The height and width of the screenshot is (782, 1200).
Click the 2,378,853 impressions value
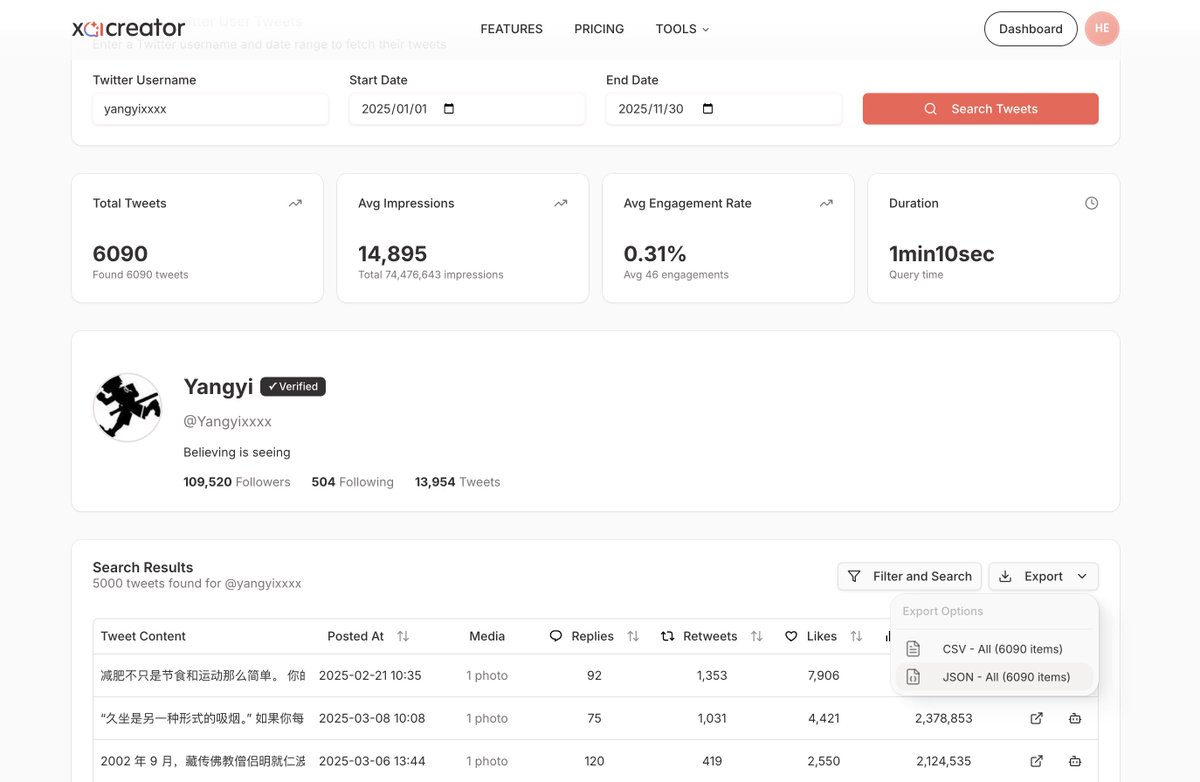coord(943,718)
